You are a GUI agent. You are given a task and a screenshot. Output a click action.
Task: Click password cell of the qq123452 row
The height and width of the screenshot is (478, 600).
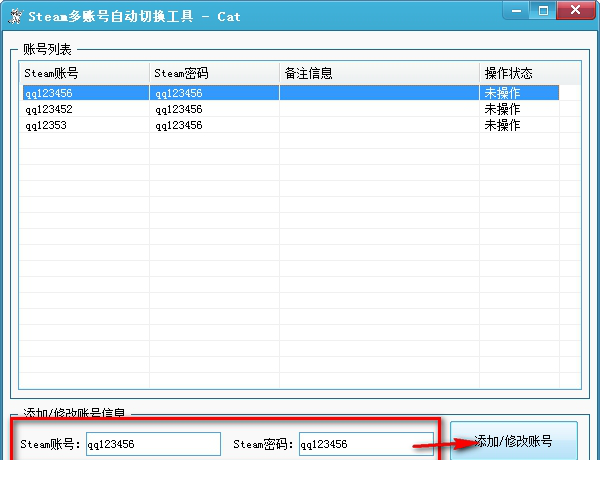click(214, 109)
